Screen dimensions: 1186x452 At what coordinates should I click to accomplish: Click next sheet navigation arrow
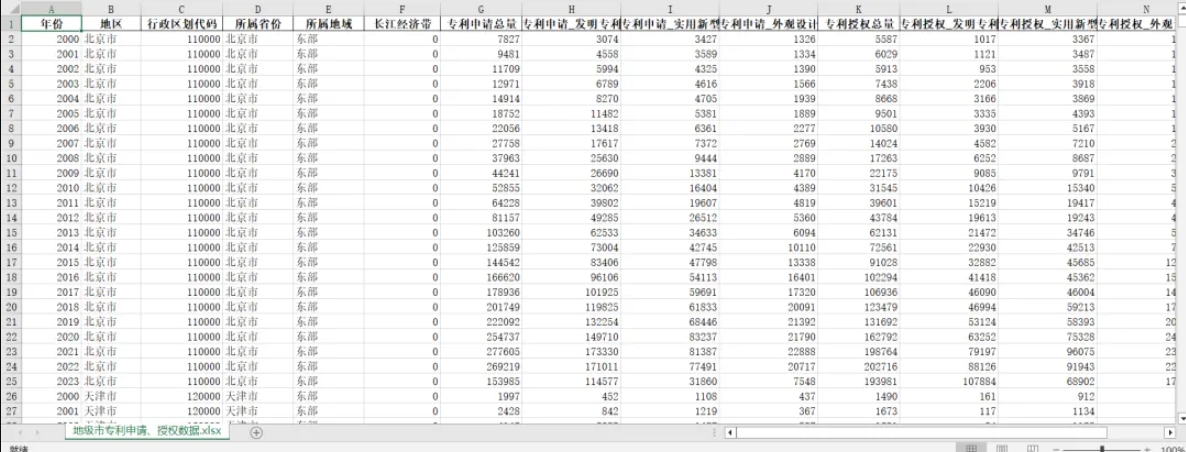coord(37,432)
